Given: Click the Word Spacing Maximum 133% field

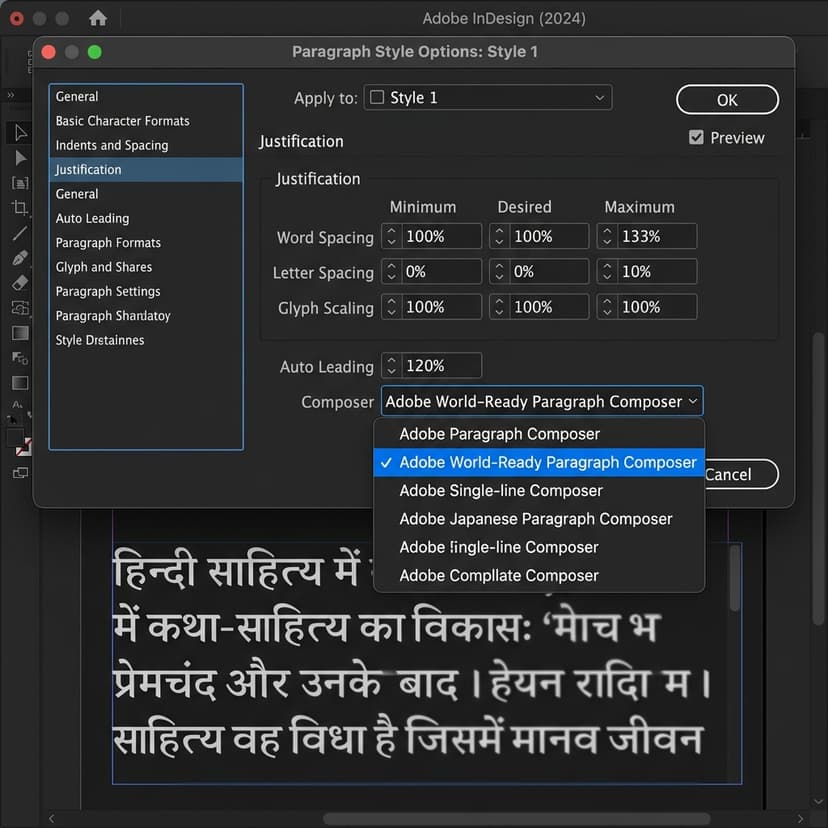Looking at the screenshot, I should tap(656, 236).
